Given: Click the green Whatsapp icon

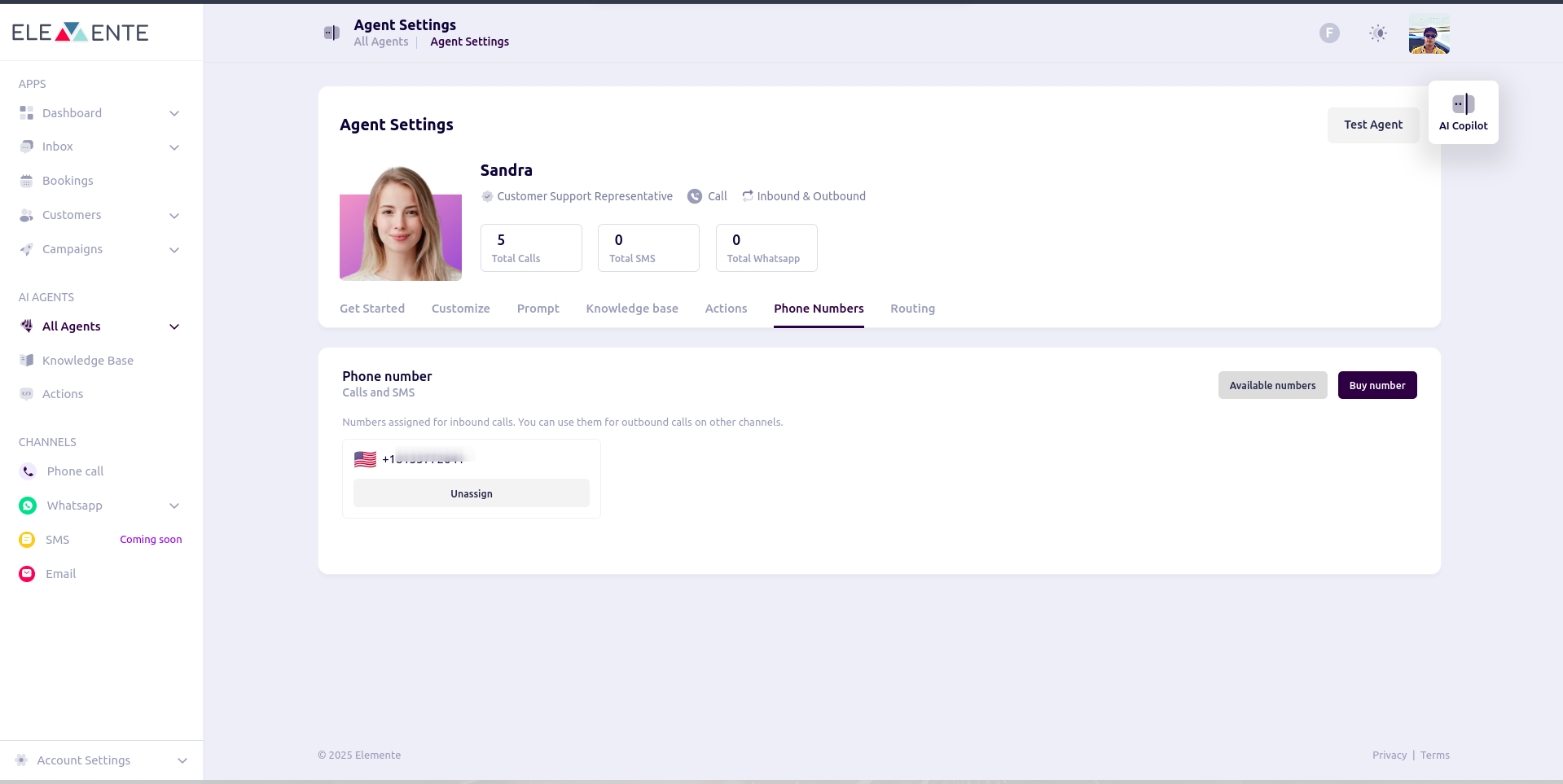Looking at the screenshot, I should pos(28,506).
